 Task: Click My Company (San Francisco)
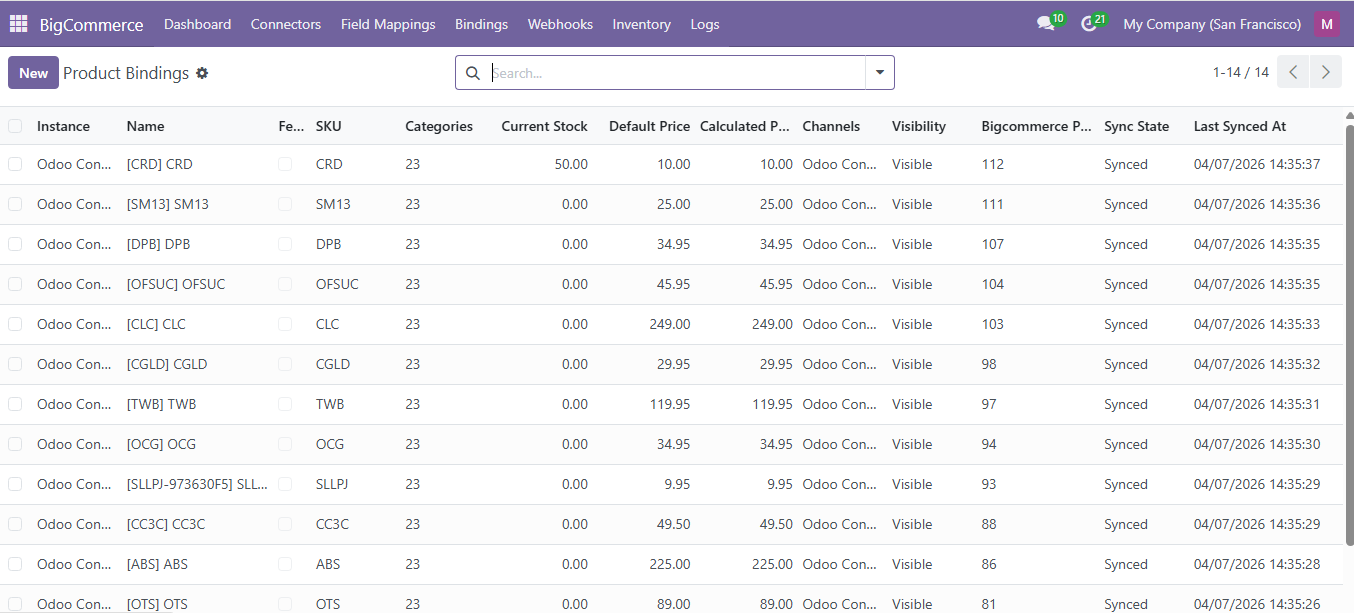tap(1211, 23)
